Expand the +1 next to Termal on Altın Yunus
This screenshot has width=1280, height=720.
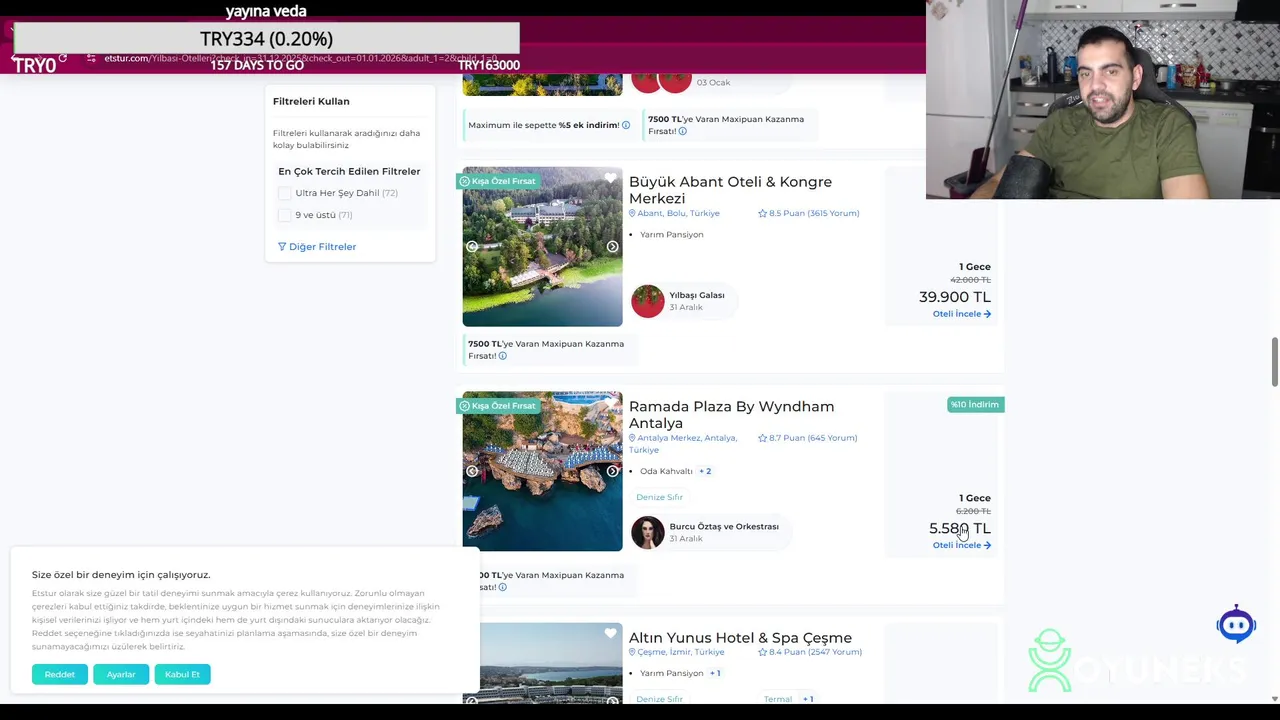pos(807,699)
